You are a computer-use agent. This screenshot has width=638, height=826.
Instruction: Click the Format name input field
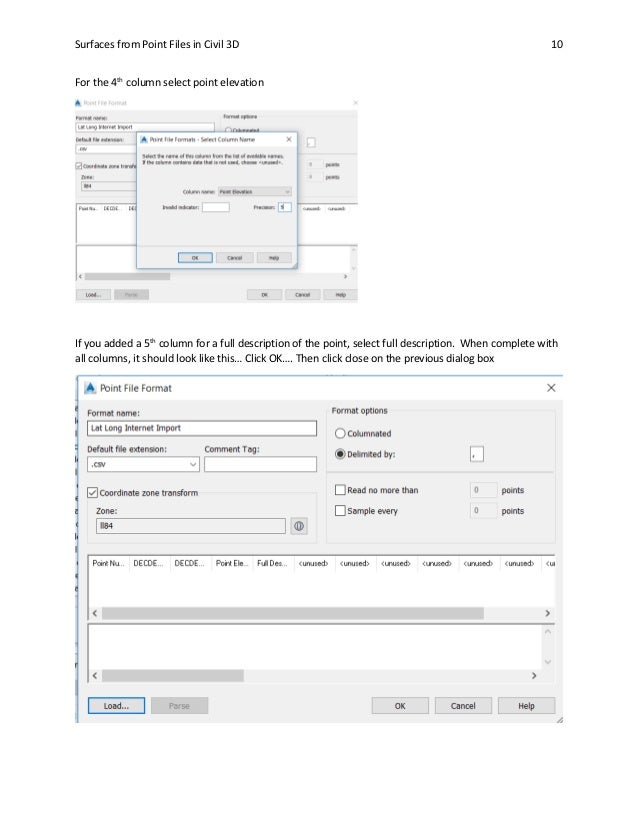[x=202, y=428]
